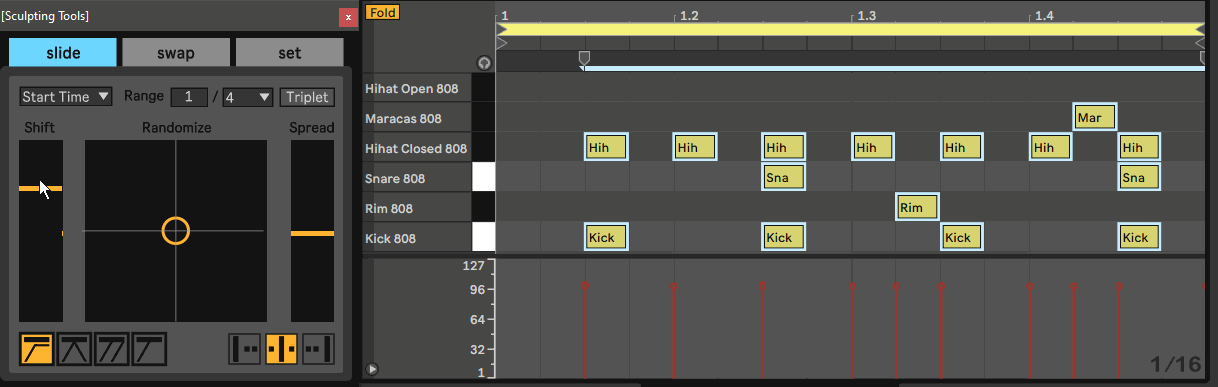Select the second Kick note

(783, 238)
